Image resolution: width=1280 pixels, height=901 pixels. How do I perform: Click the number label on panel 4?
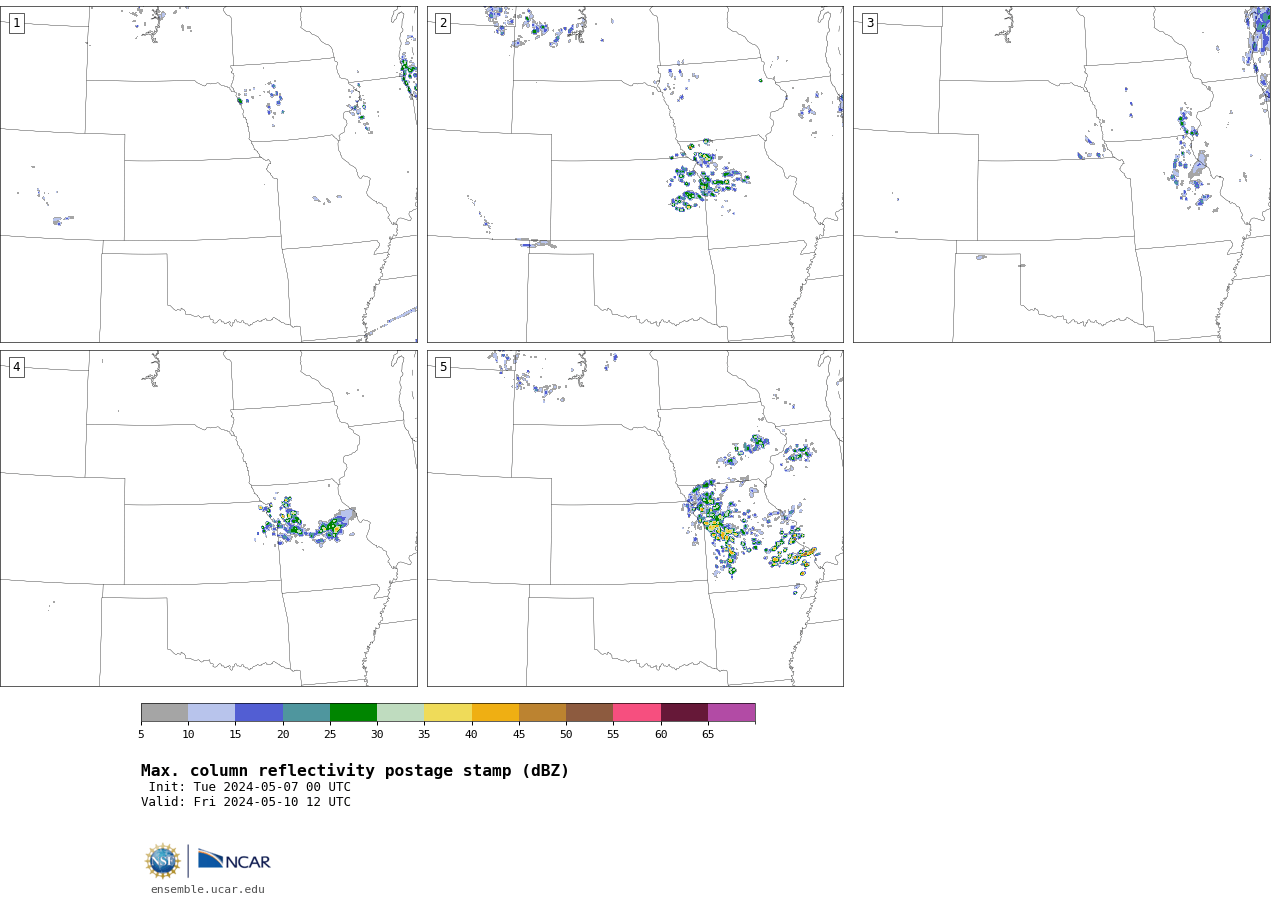16,367
